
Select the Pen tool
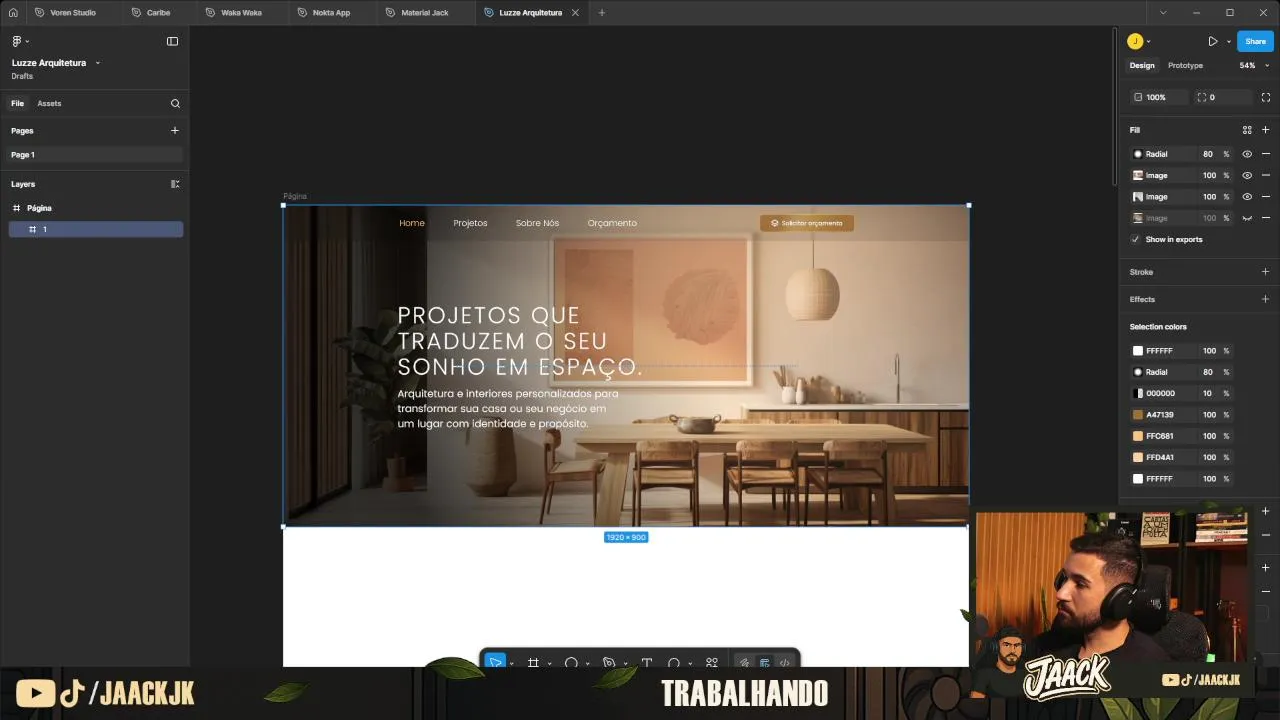tap(609, 662)
